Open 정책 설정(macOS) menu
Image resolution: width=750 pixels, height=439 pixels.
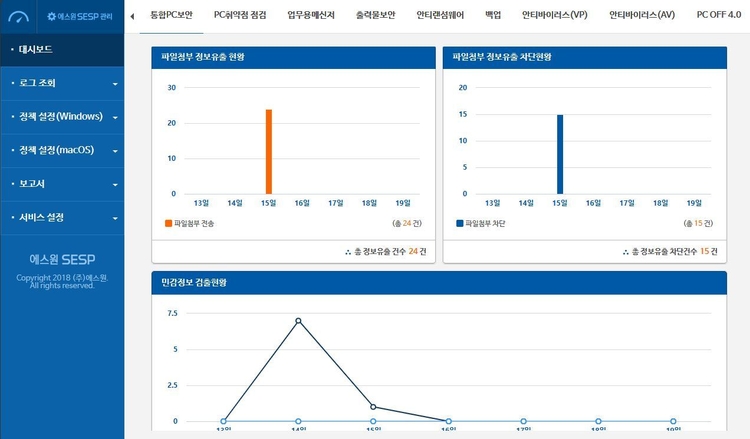[x=62, y=150]
